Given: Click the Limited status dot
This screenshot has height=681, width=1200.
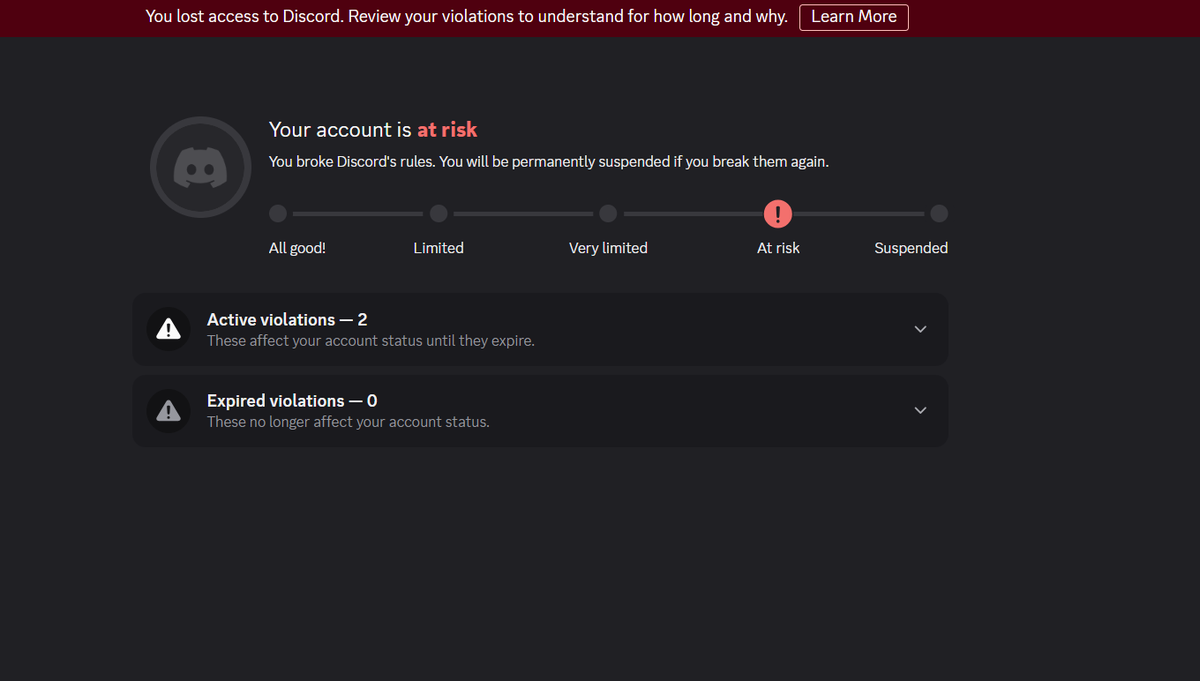Looking at the screenshot, I should click(438, 213).
